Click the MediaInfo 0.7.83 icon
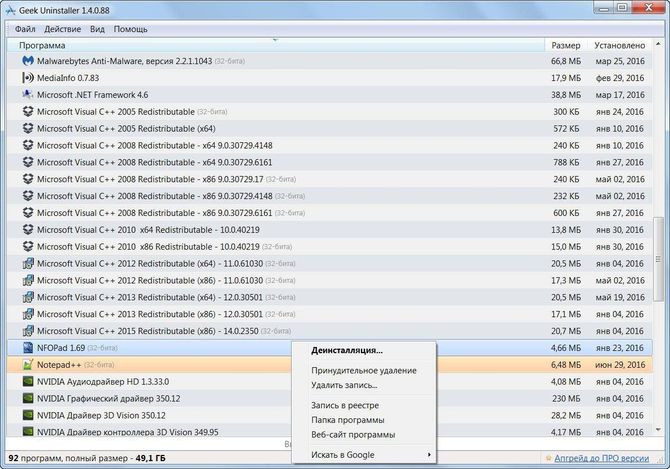 point(28,78)
